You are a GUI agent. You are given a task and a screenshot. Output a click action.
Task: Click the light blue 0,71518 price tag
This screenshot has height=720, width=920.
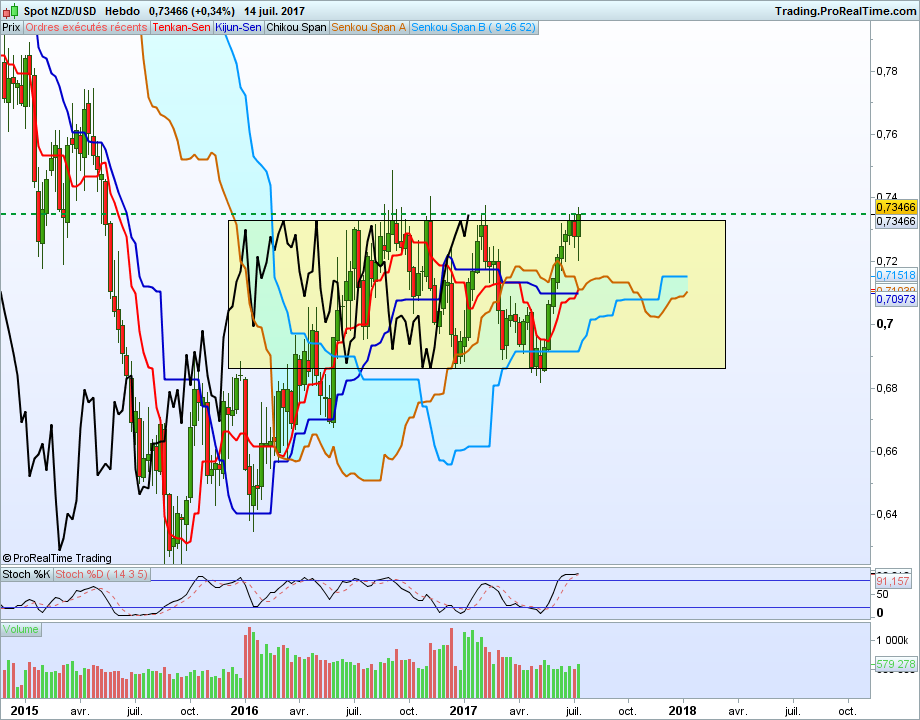[x=896, y=275]
